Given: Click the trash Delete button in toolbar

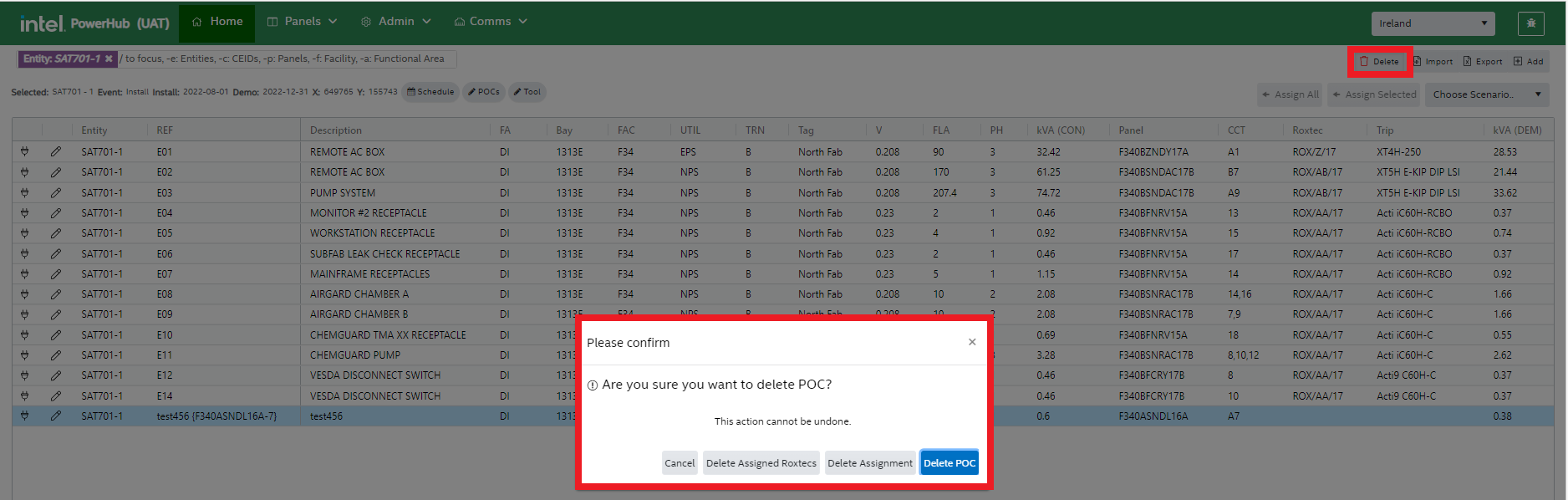Looking at the screenshot, I should click(1379, 61).
